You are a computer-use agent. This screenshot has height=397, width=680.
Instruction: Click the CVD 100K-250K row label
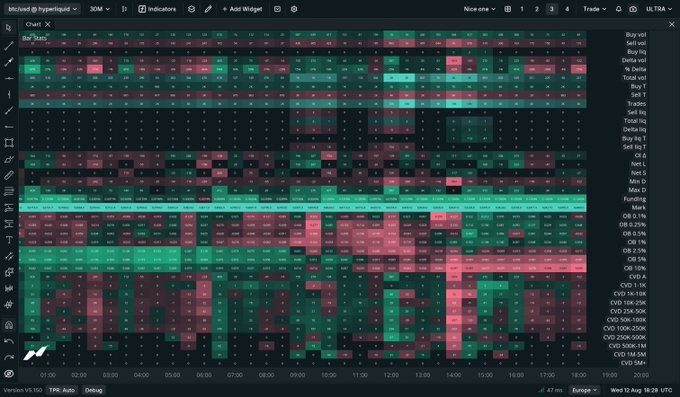pos(624,328)
